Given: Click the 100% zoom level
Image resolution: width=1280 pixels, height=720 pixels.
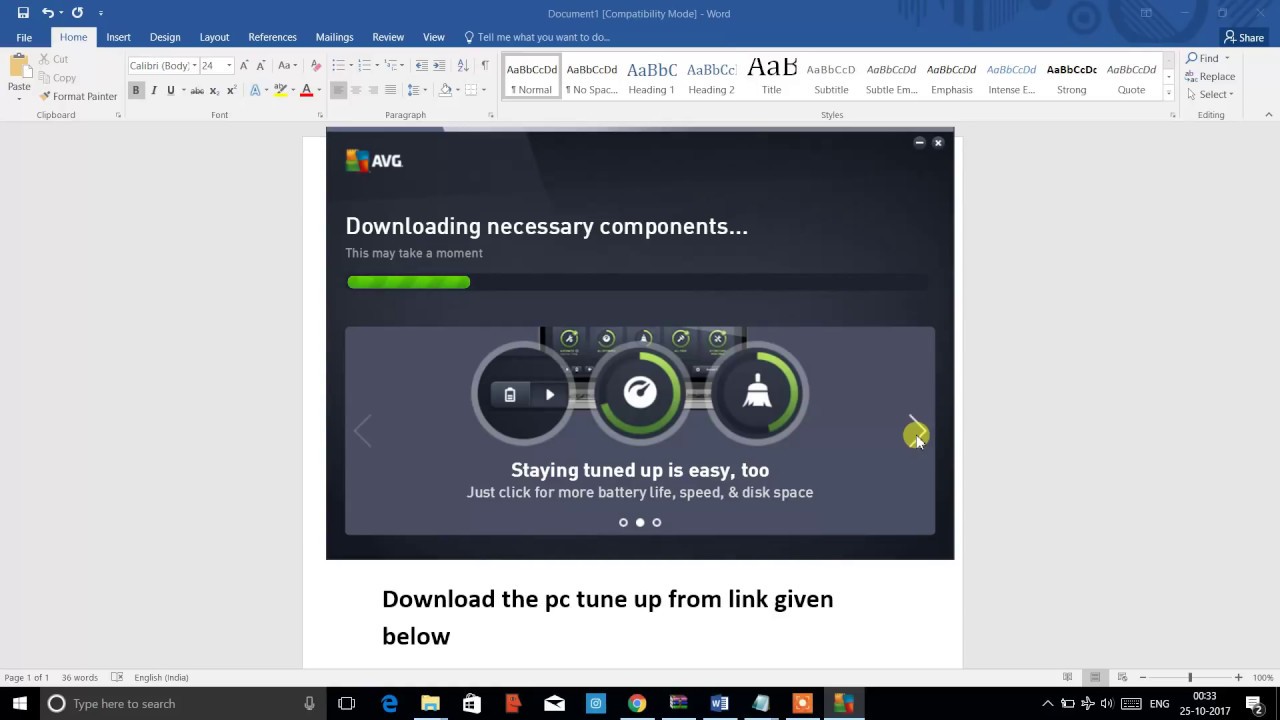Looking at the screenshot, I should pyautogui.click(x=1262, y=677).
